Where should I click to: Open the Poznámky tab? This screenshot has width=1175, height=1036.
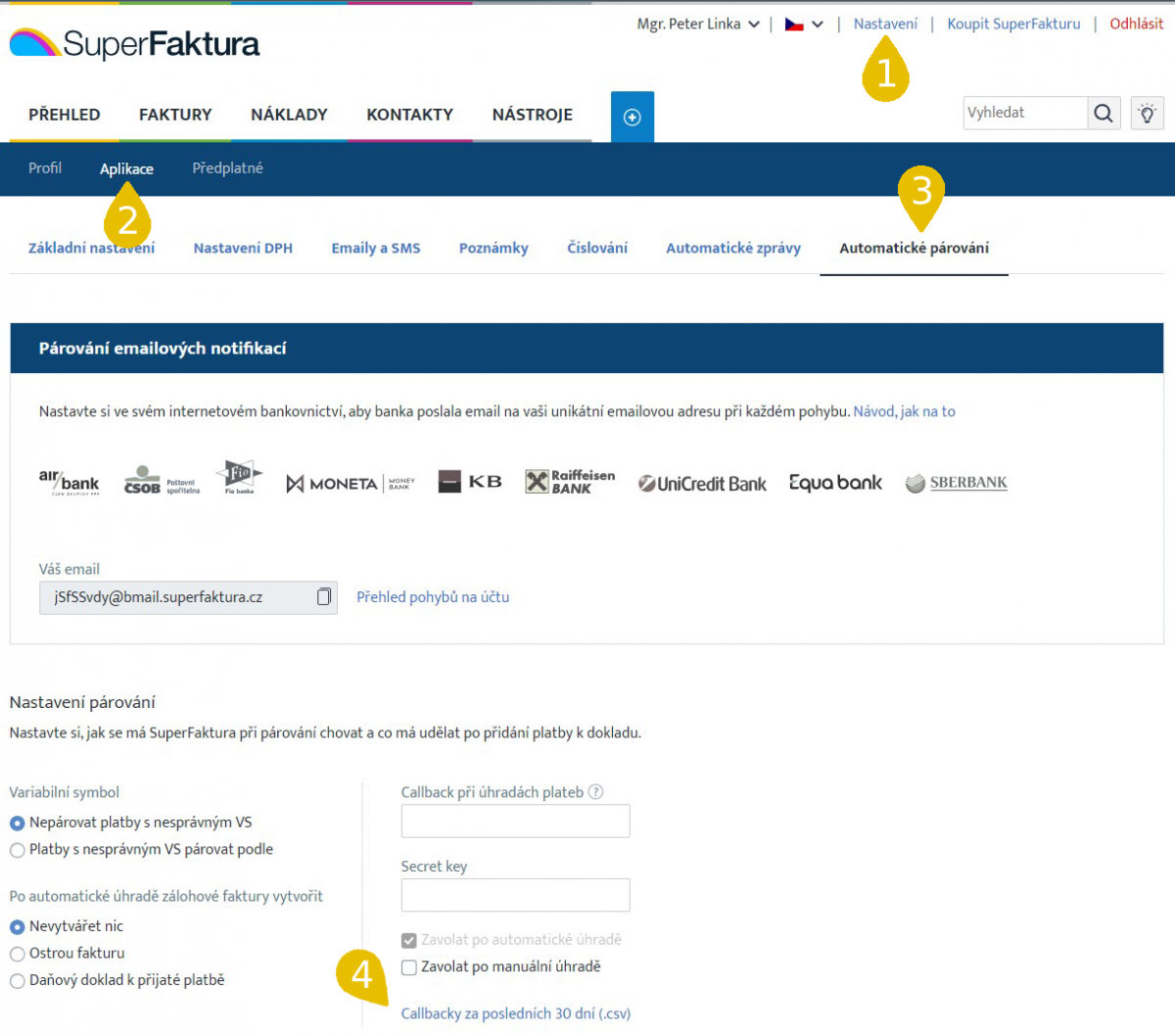pos(493,249)
